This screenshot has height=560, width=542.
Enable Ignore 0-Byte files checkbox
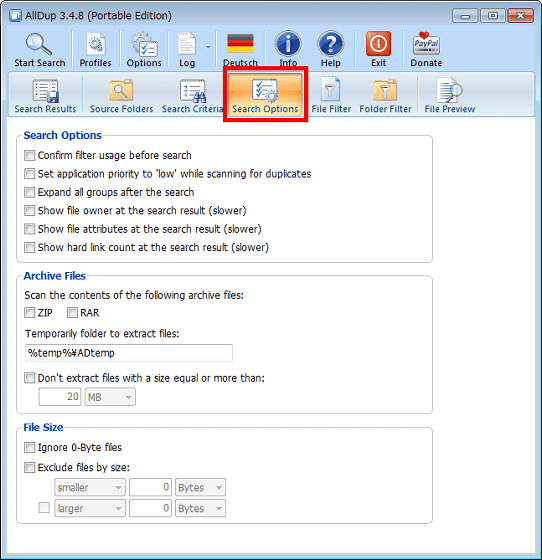click(x=29, y=448)
